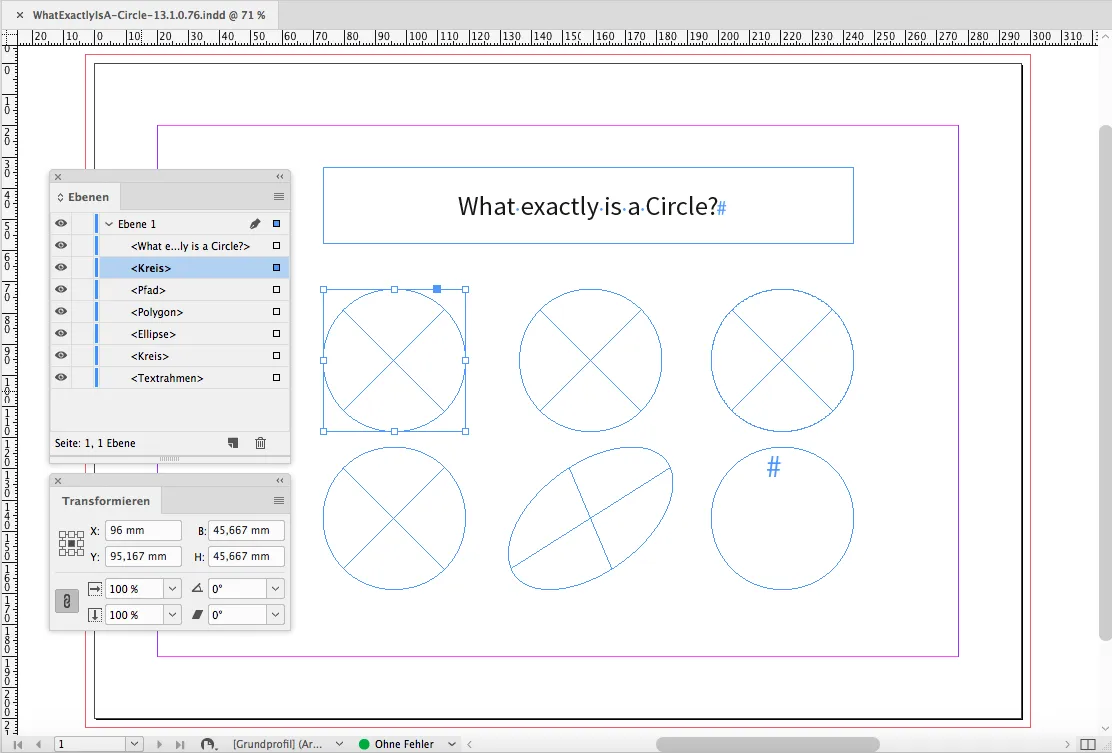Open the Transformieren panel menu icon
1112x753 pixels.
pos(280,501)
